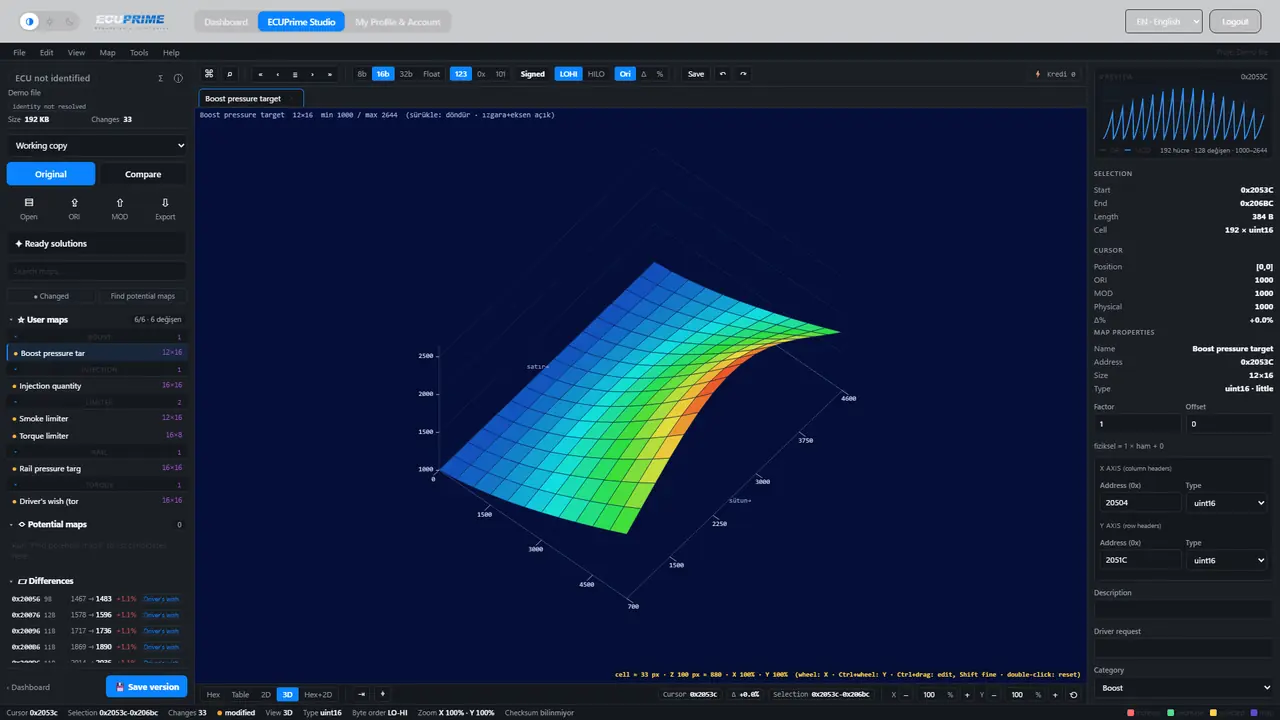Reset zoom with circular arrow icon
Screen dimensions: 1280x720
[1074, 695]
